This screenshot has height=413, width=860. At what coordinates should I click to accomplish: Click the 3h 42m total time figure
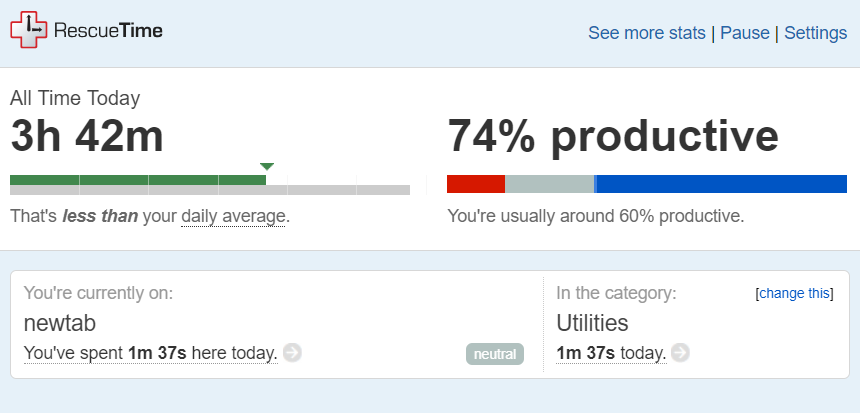tap(87, 136)
